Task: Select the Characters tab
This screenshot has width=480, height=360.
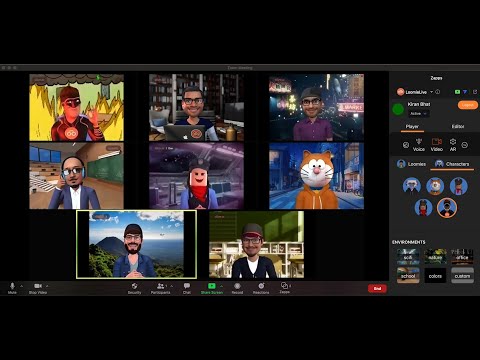Action: [x=452, y=164]
